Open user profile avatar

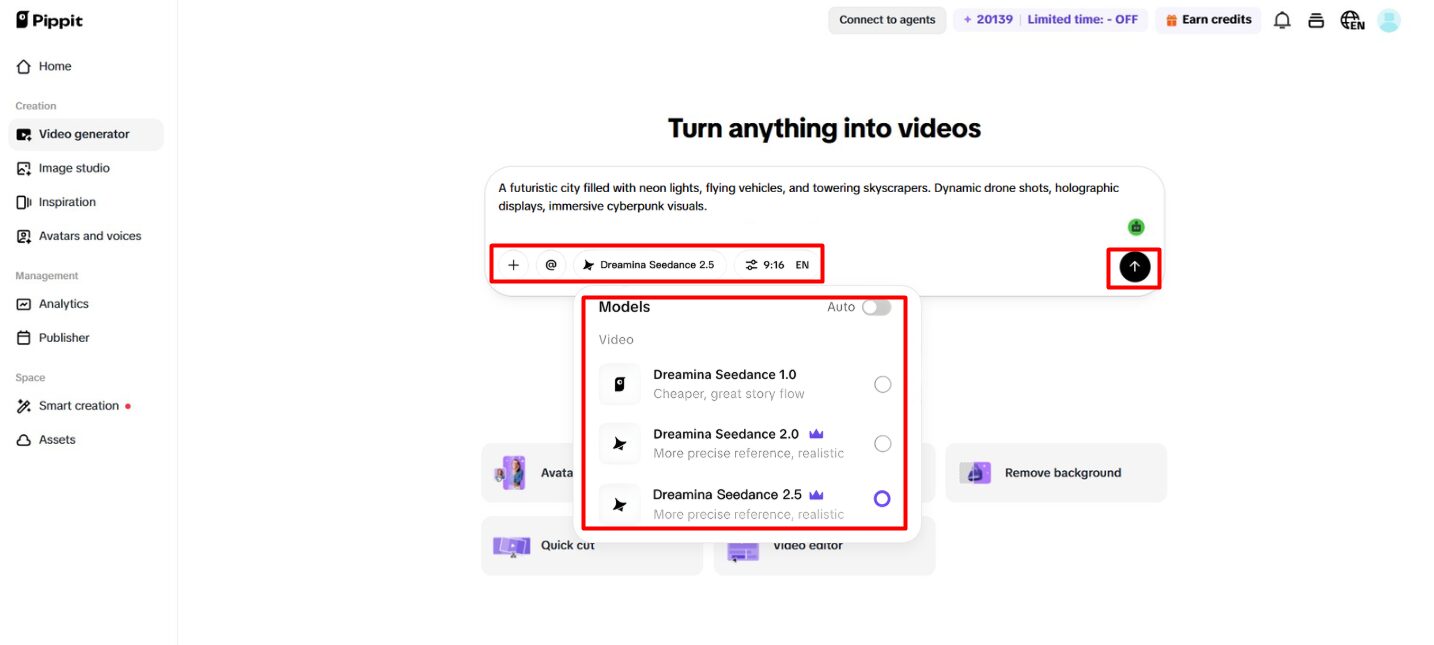click(1389, 20)
